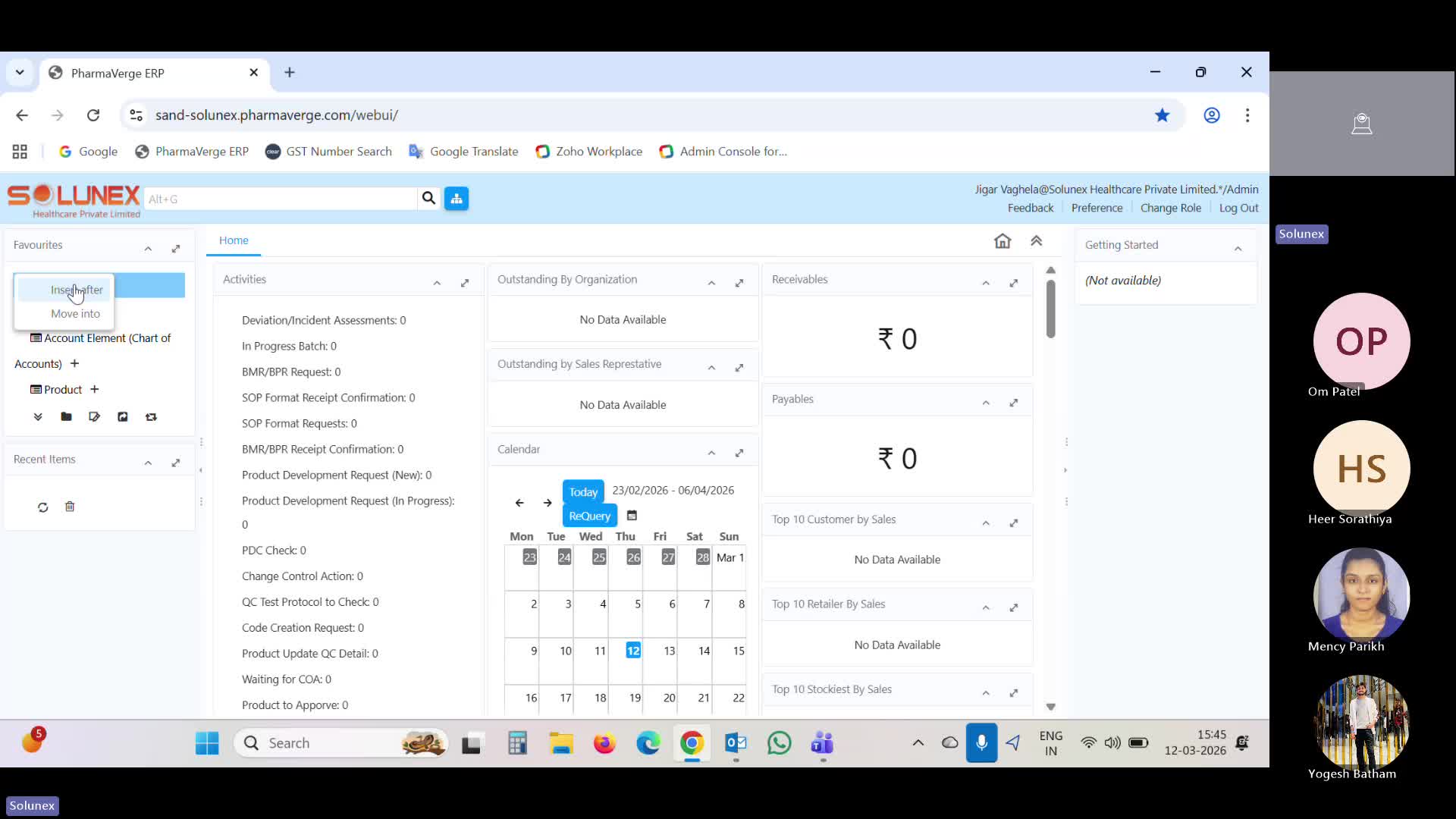1456x819 pixels.
Task: Open the calendar picker icon next to ReQuery
Action: coord(632,515)
